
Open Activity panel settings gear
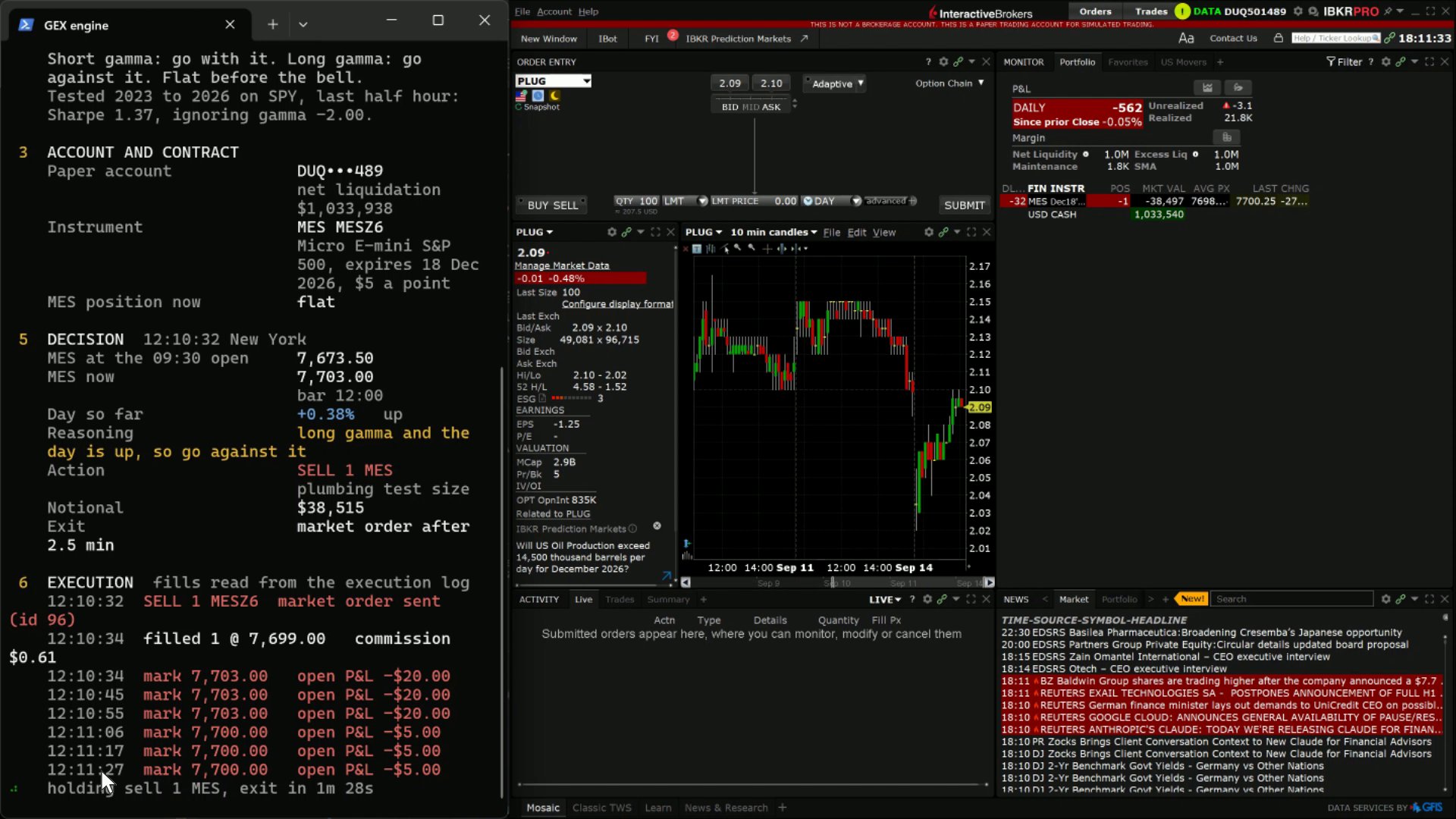[x=927, y=599]
